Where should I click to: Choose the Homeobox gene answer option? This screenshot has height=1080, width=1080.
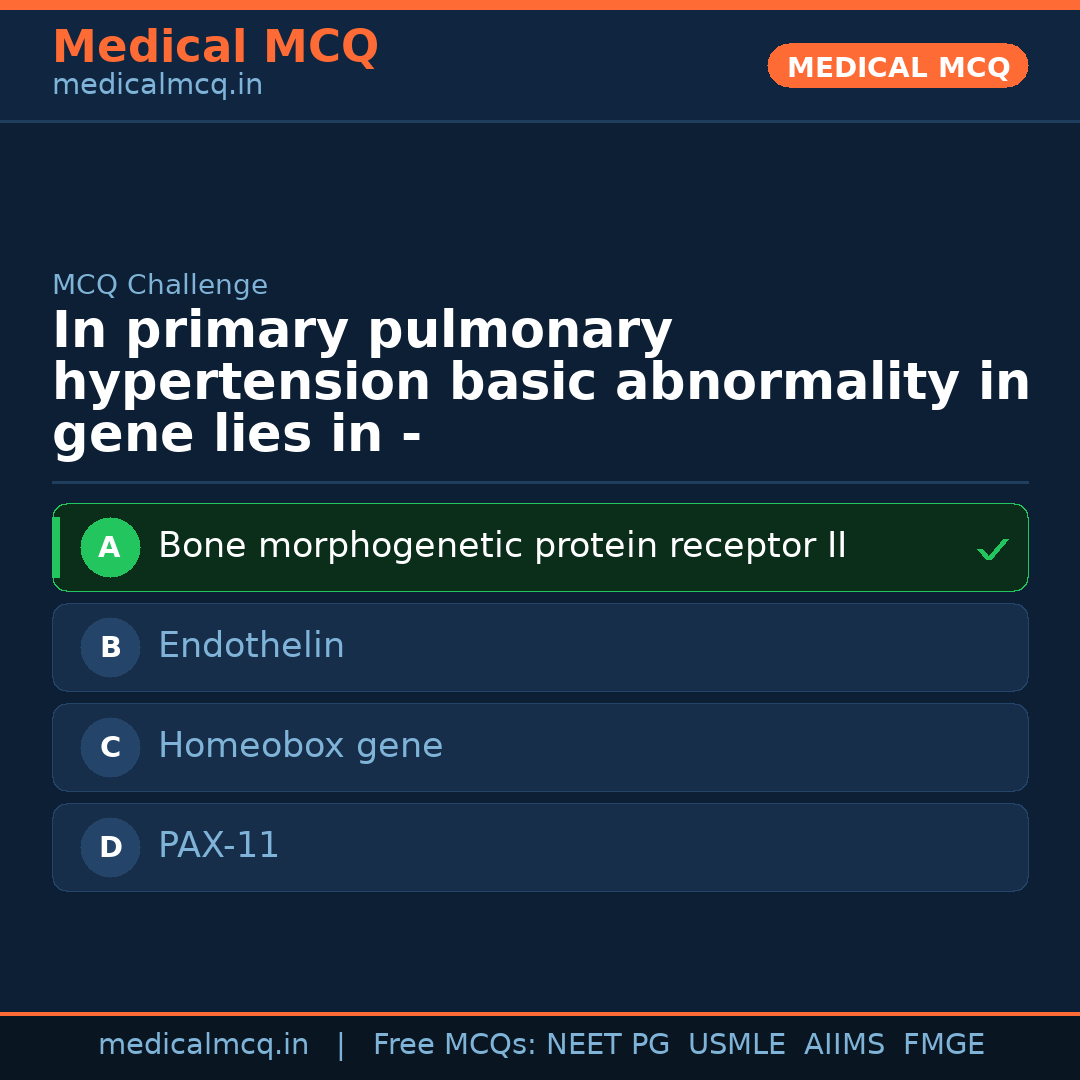300,746
